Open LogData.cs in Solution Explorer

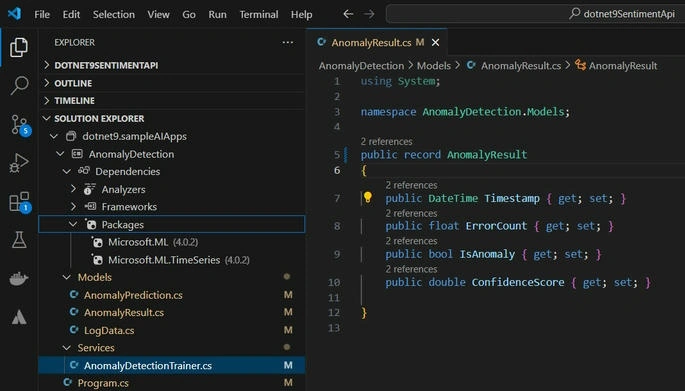point(109,330)
